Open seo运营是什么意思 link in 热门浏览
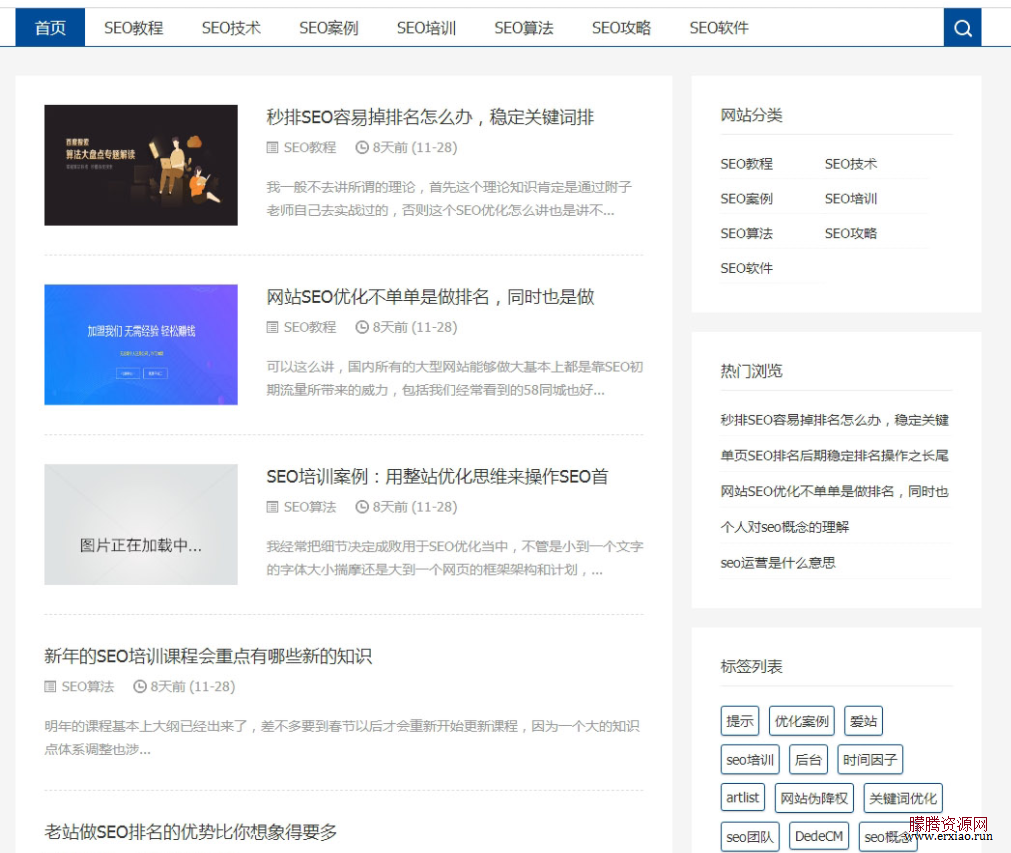The width and height of the screenshot is (1011, 853). point(778,563)
